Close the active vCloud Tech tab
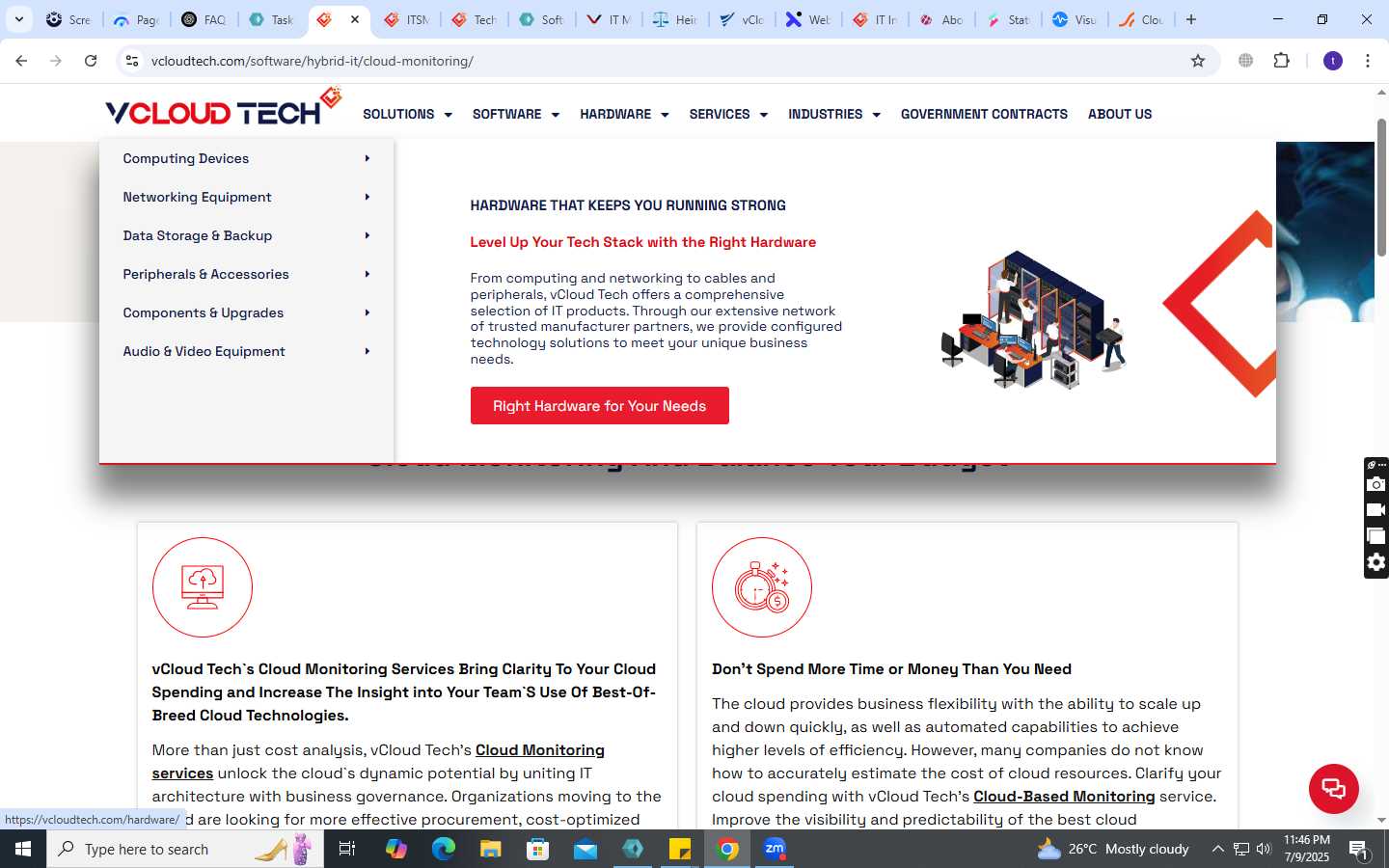 355,19
